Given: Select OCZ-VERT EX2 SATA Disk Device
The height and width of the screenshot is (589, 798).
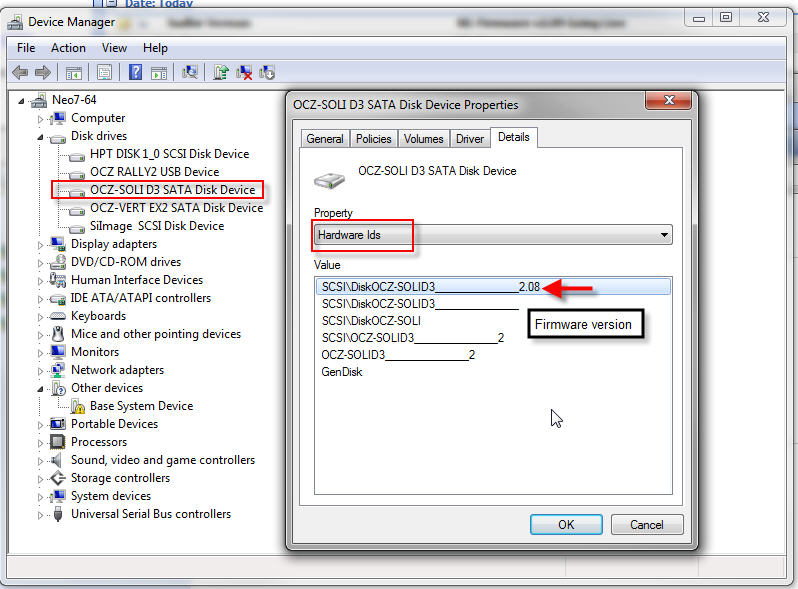Looking at the screenshot, I should [x=177, y=208].
